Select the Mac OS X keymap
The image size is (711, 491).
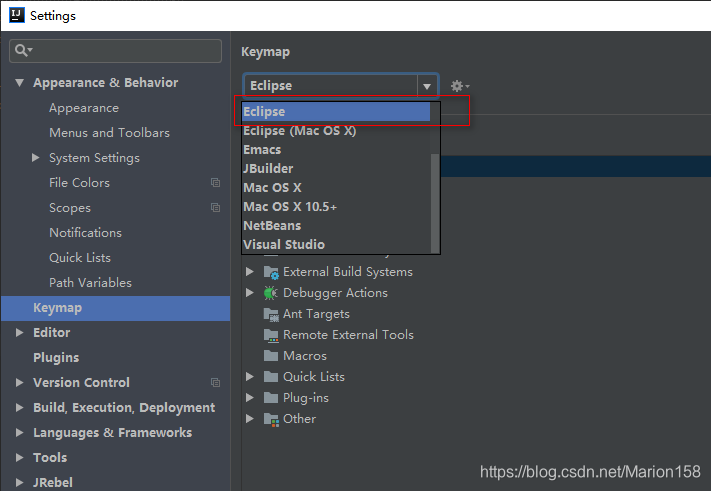pyautogui.click(x=336, y=188)
